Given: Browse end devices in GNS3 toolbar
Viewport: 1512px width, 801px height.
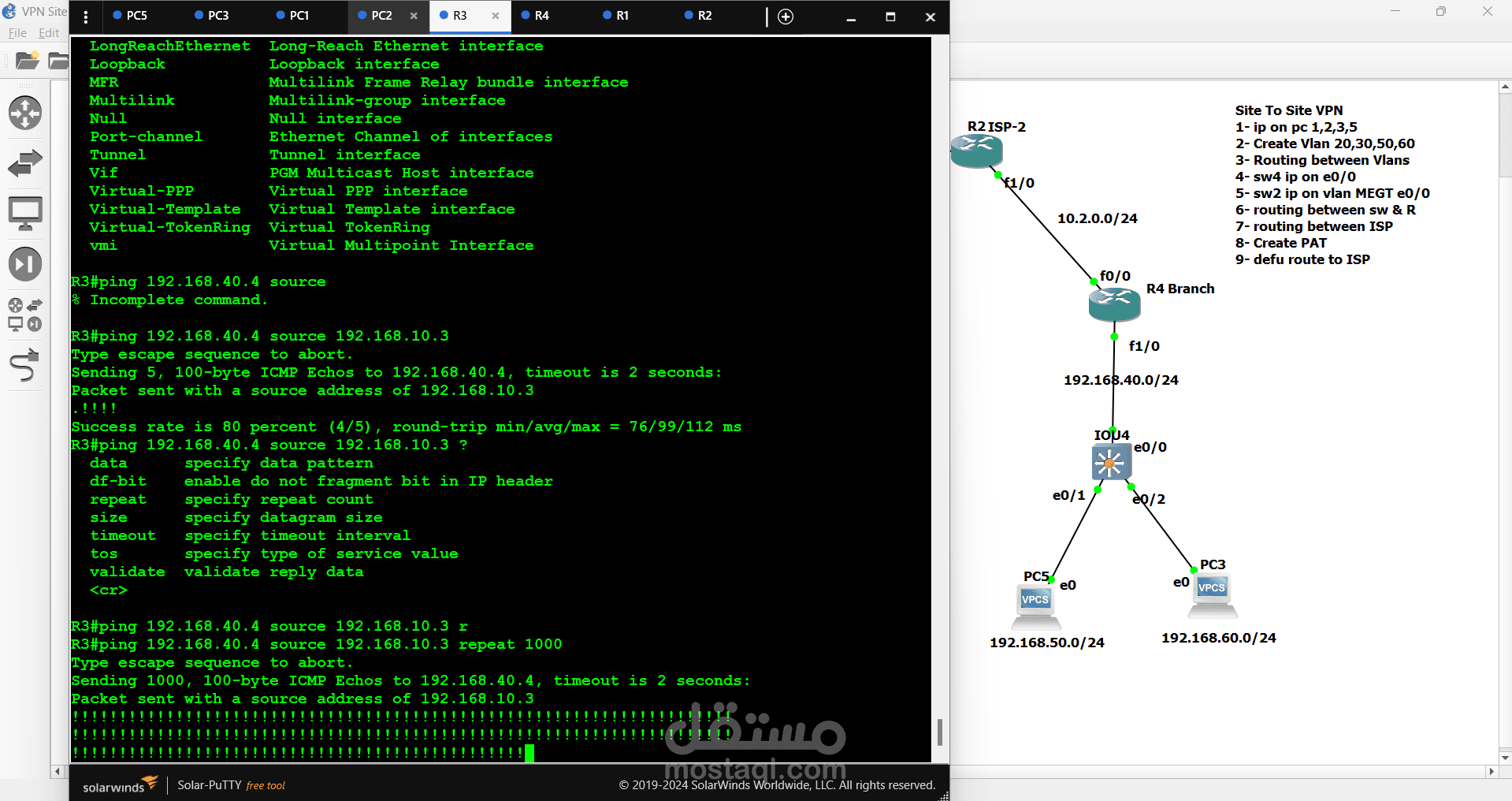Looking at the screenshot, I should click(x=25, y=214).
